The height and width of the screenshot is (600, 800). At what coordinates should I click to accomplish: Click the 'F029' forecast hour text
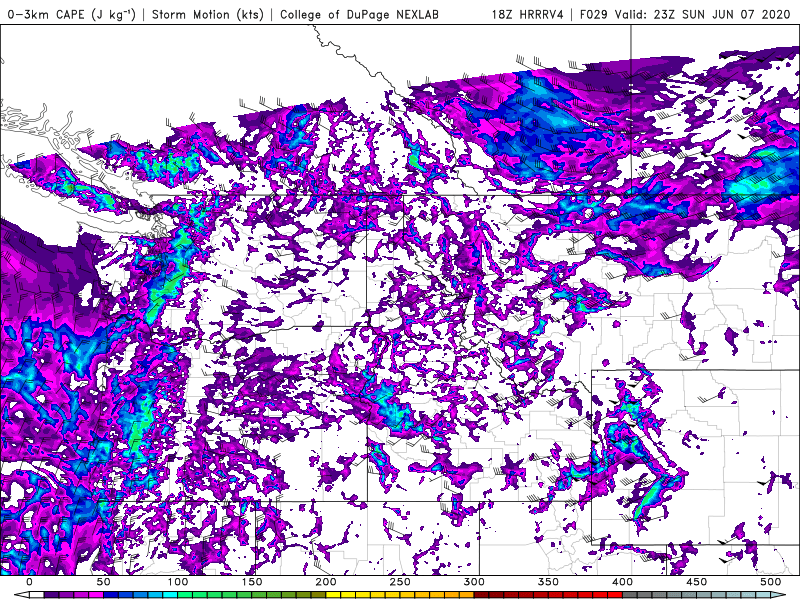(593, 14)
